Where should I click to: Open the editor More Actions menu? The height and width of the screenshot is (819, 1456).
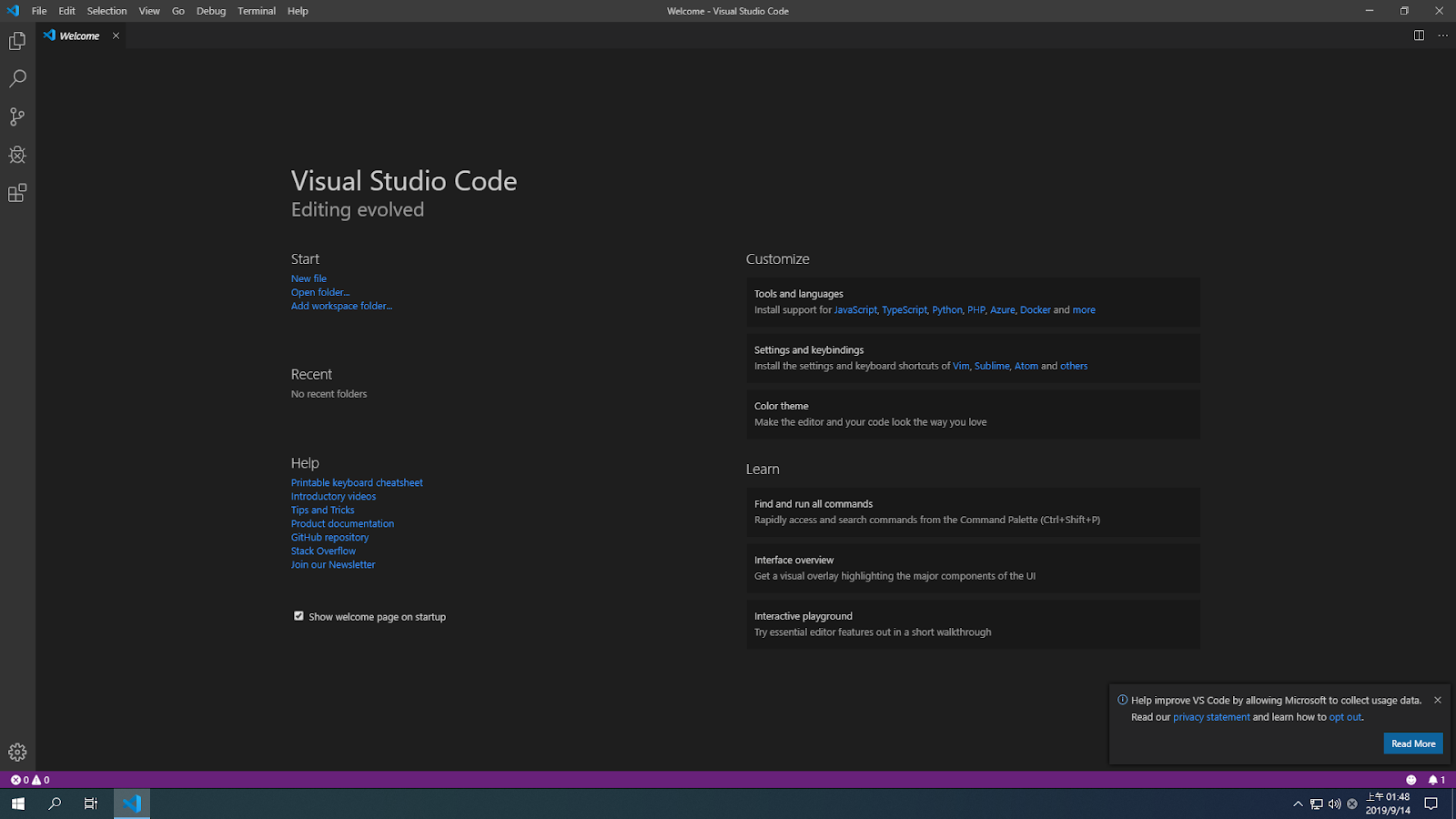tap(1442, 35)
